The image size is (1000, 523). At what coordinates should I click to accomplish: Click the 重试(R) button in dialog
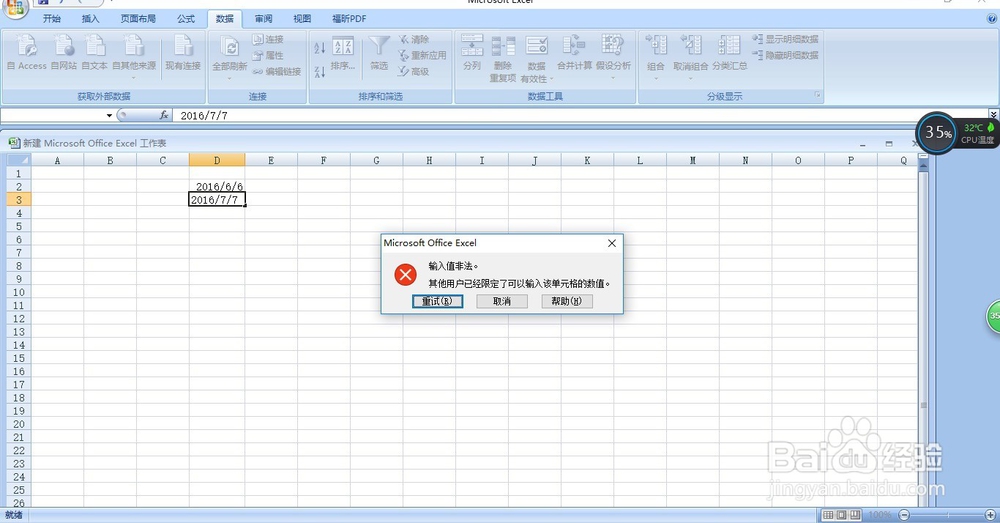pos(438,301)
